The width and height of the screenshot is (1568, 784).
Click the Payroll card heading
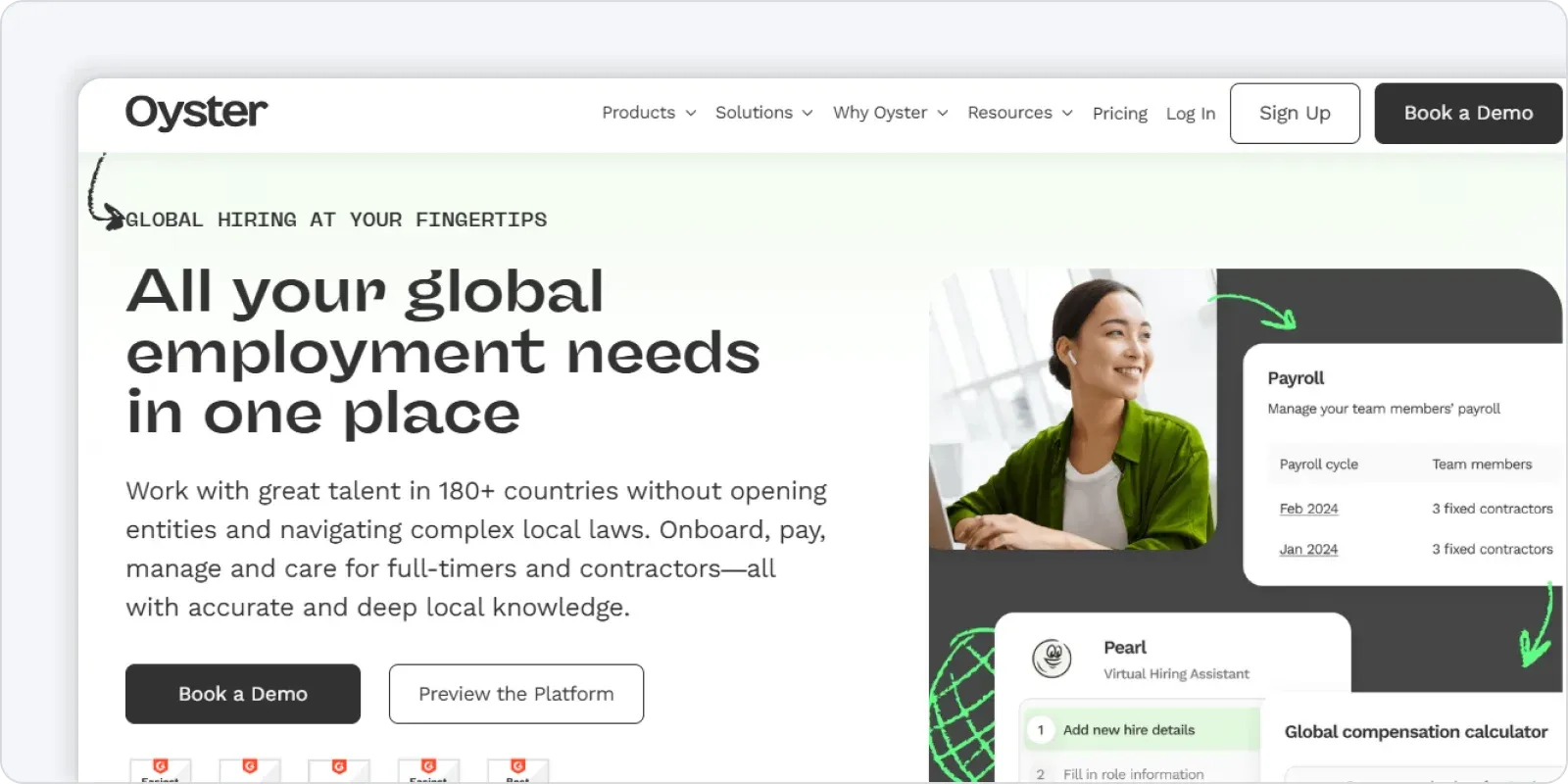(1296, 378)
